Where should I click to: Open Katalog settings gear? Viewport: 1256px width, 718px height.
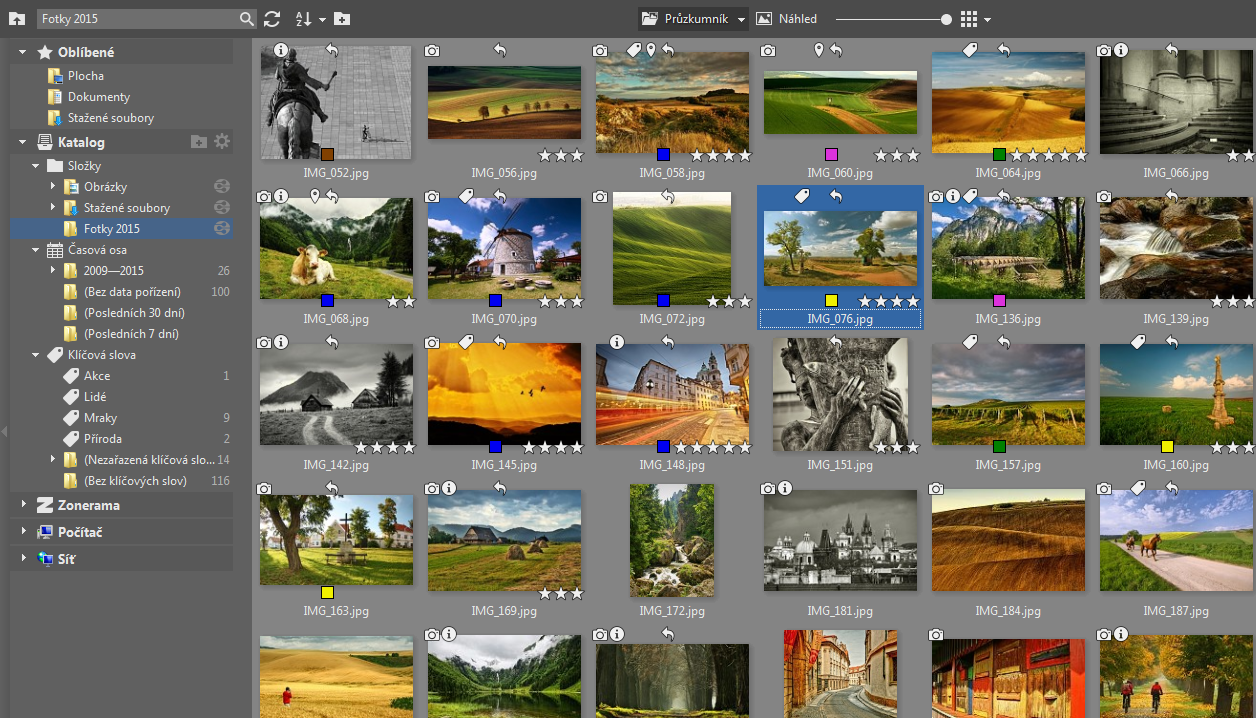222,142
